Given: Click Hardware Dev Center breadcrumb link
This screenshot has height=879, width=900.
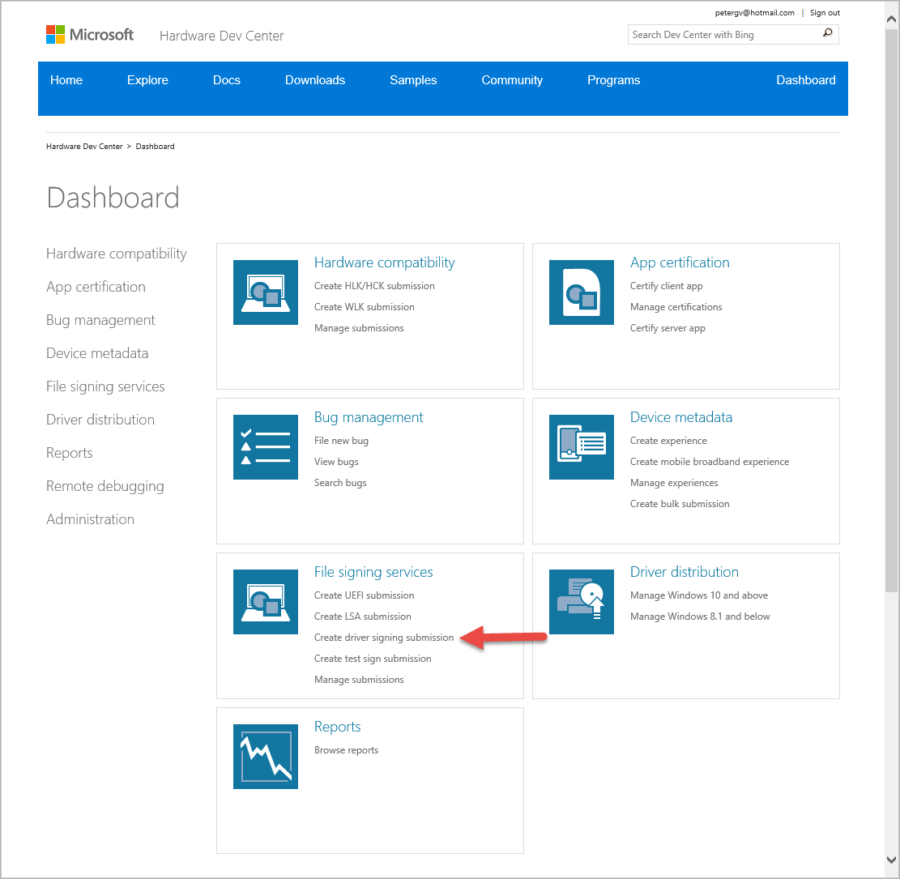Looking at the screenshot, I should [84, 146].
